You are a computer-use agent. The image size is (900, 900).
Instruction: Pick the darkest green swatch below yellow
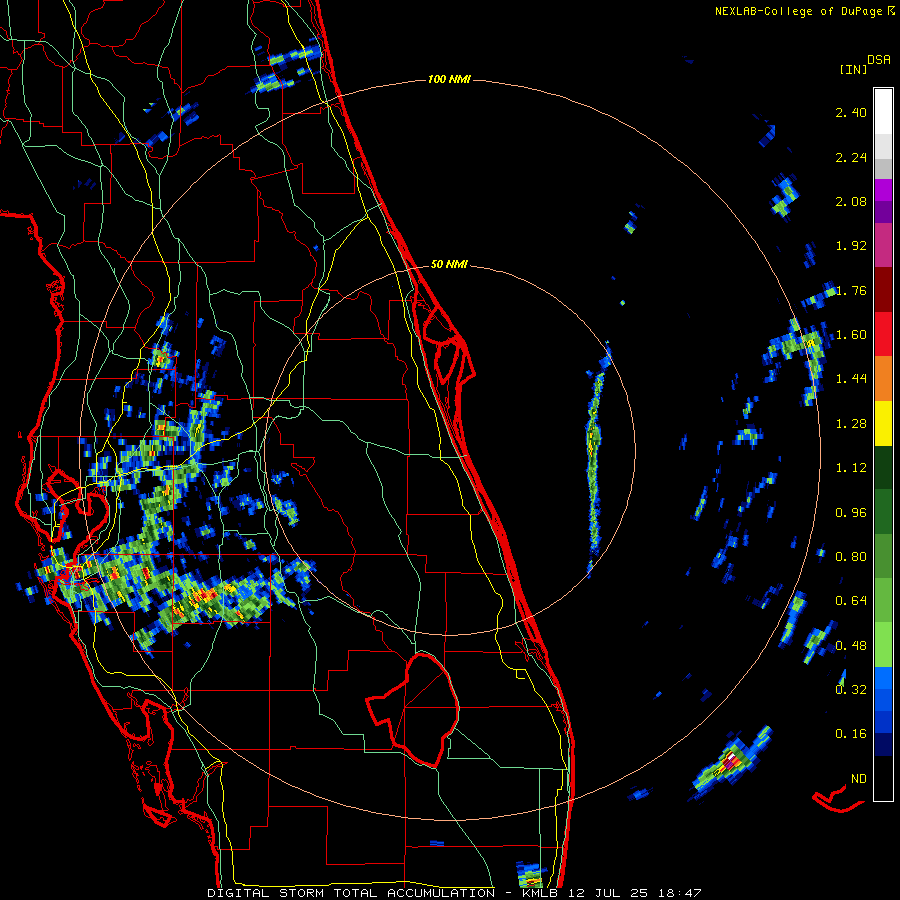click(883, 468)
